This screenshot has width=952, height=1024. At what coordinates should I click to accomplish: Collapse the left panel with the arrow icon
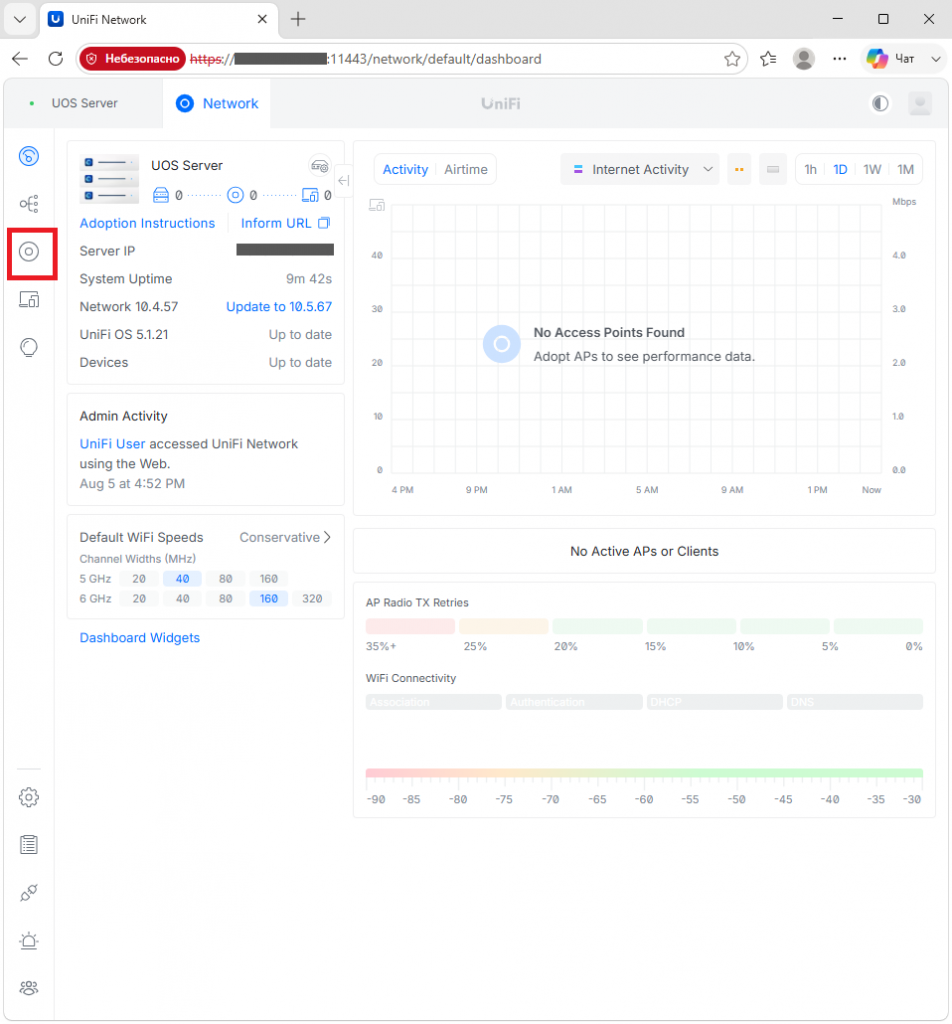[343, 180]
